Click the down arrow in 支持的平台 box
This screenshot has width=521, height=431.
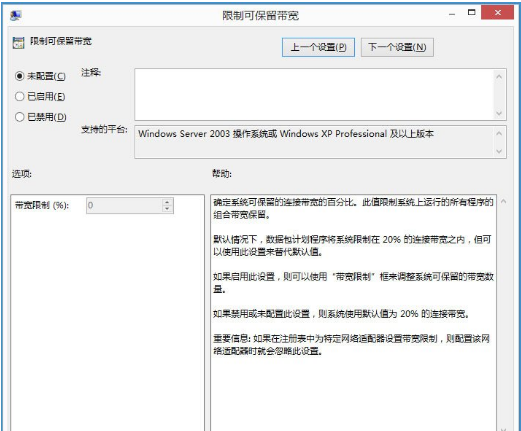pos(499,151)
